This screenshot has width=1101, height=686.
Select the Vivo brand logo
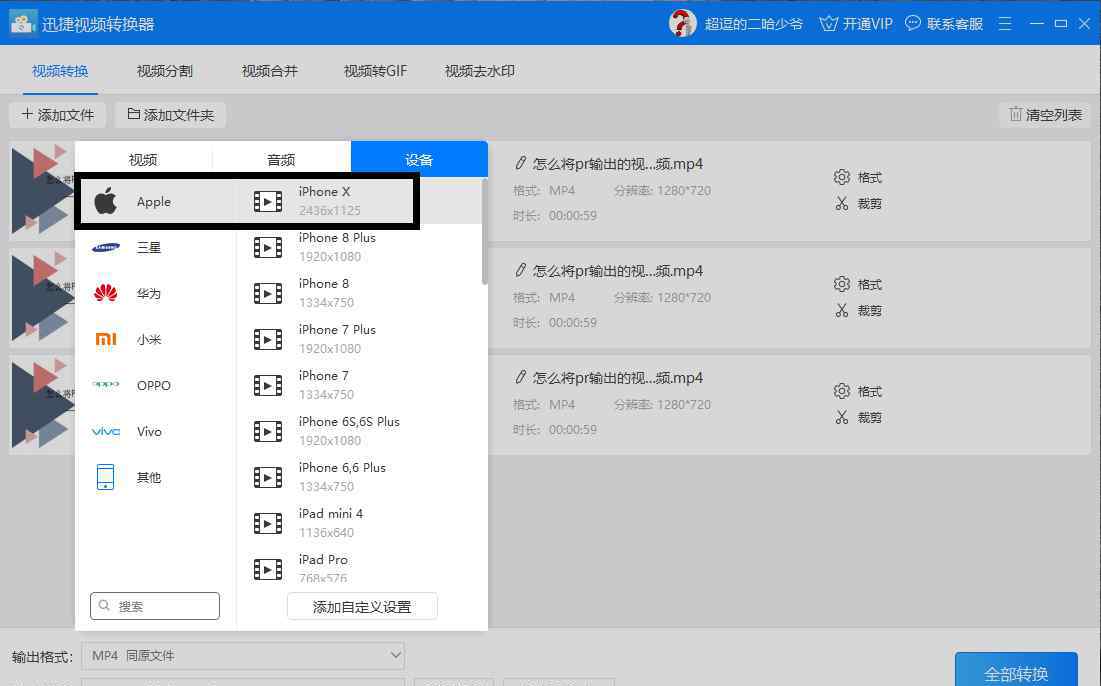point(106,431)
